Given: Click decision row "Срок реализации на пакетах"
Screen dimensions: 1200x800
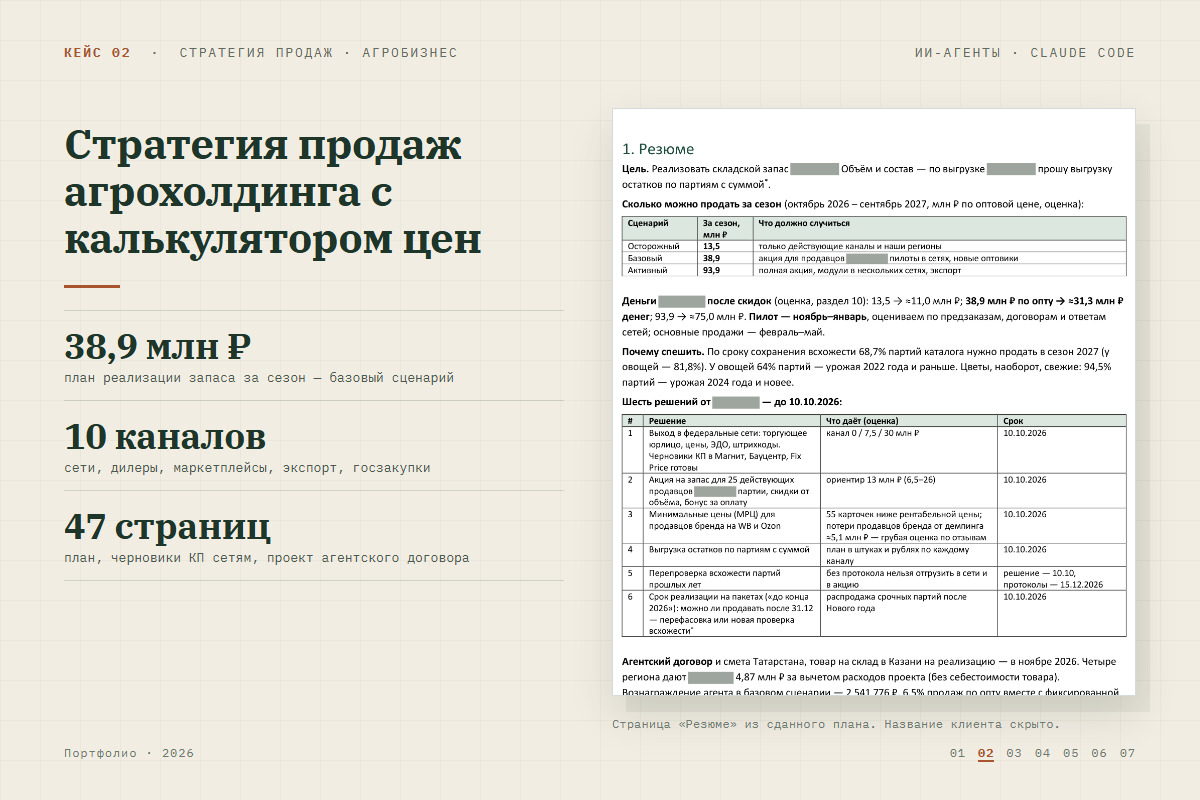Looking at the screenshot, I should pos(874,613).
